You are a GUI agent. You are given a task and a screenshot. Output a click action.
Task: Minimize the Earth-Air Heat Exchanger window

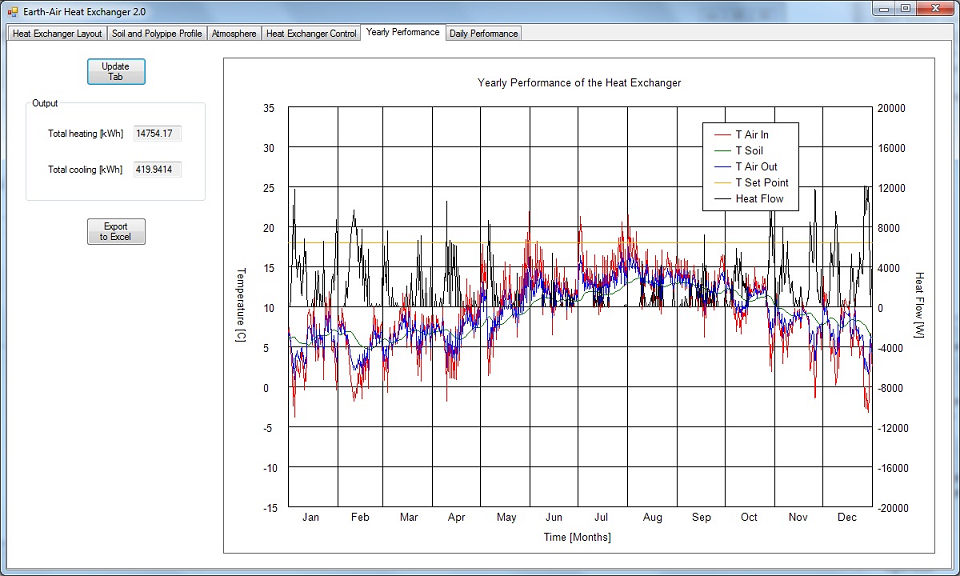pyautogui.click(x=884, y=9)
